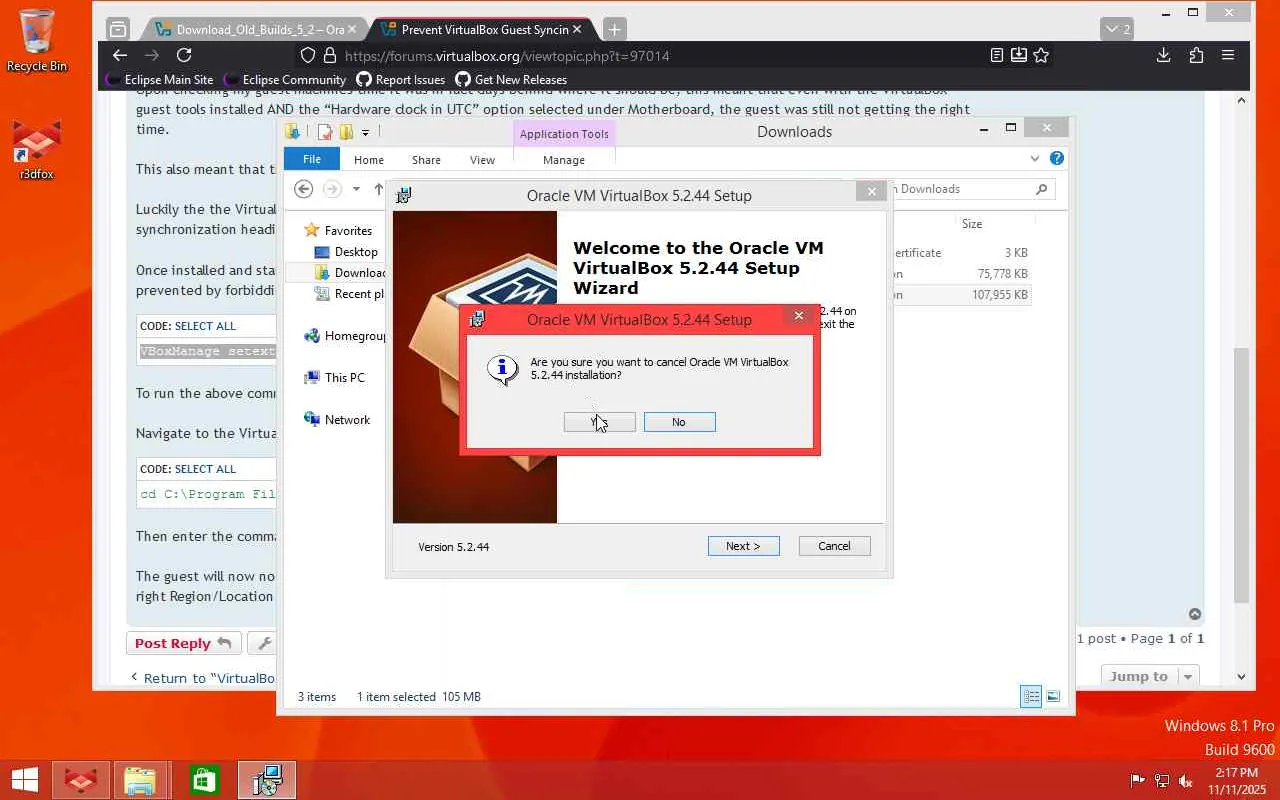Screen dimensions: 1280x800
Task: Select This PC in the Explorer navigation pane
Action: (x=344, y=378)
